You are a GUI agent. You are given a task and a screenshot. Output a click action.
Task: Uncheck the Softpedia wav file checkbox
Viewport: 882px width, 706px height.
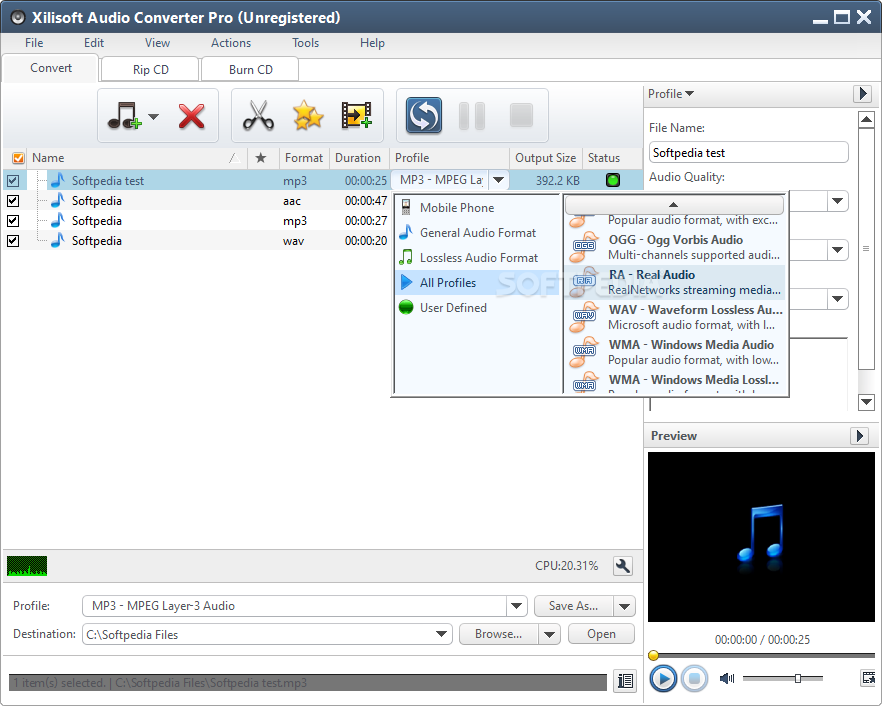(13, 241)
